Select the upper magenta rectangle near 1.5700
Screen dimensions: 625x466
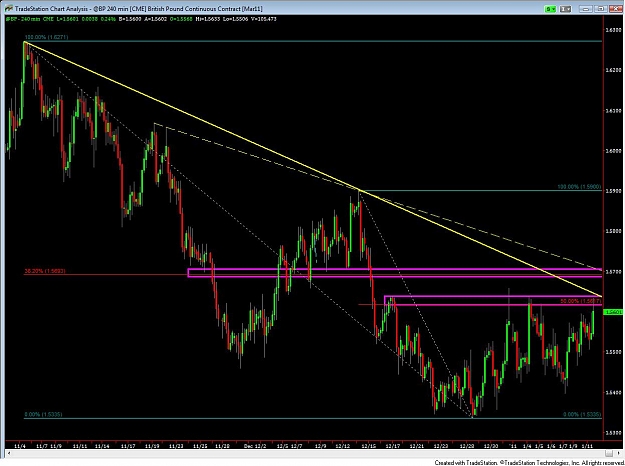pos(395,273)
